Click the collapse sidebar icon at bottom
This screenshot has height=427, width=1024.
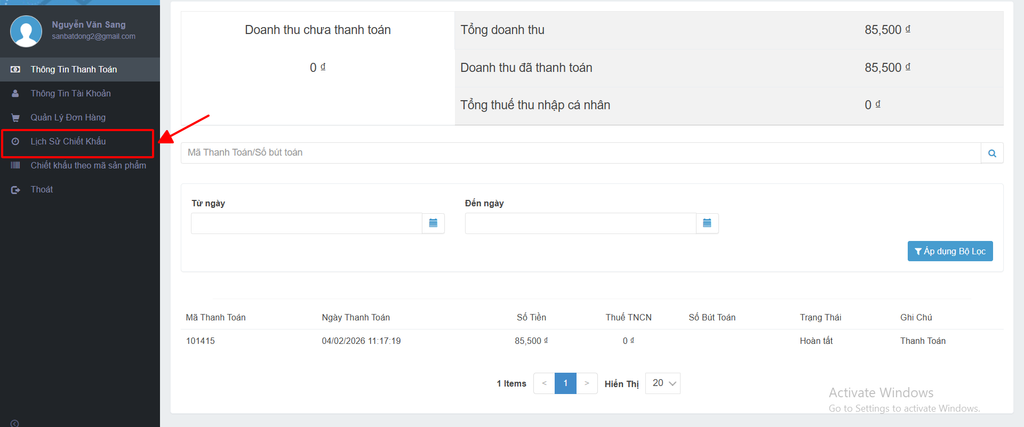pos(14,422)
